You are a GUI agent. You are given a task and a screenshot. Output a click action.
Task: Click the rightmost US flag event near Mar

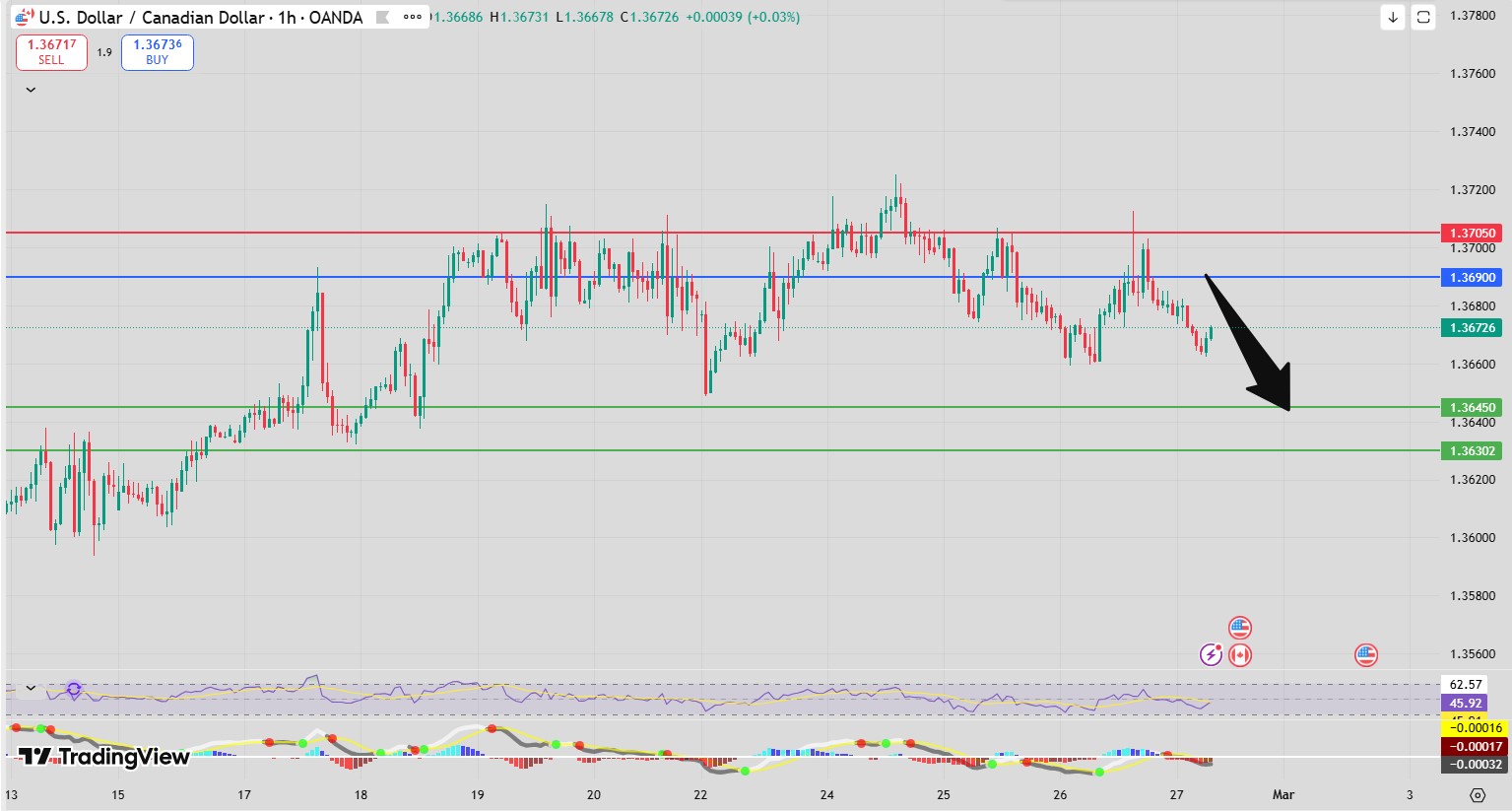pyautogui.click(x=1365, y=654)
